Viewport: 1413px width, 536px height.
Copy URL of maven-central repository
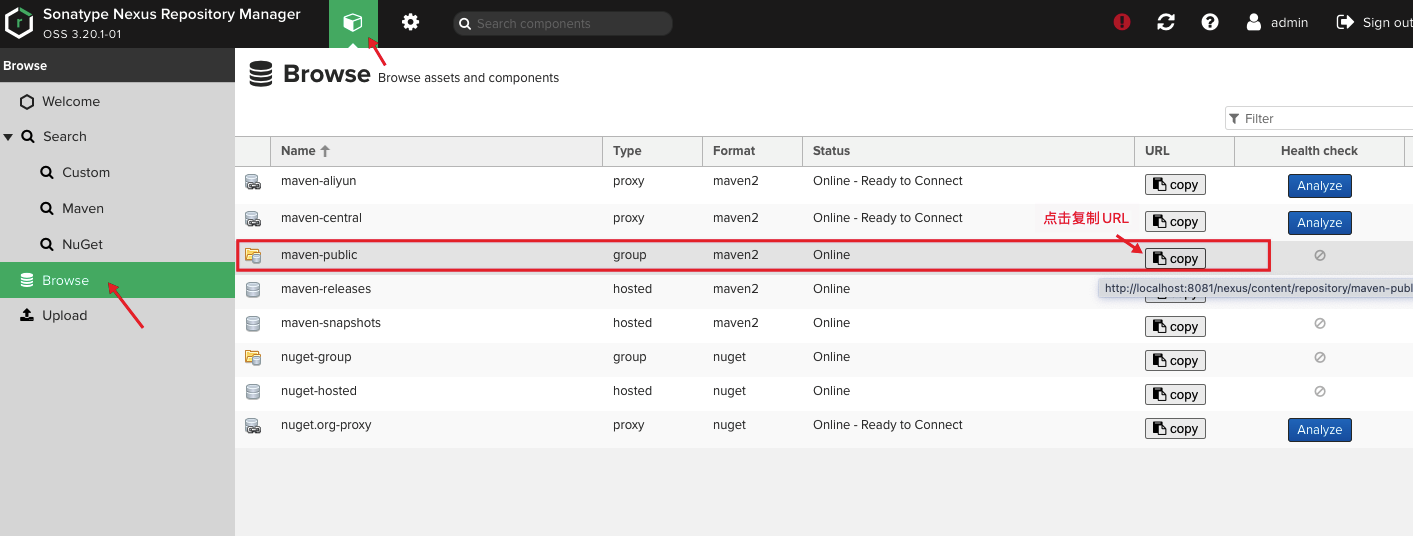1175,222
